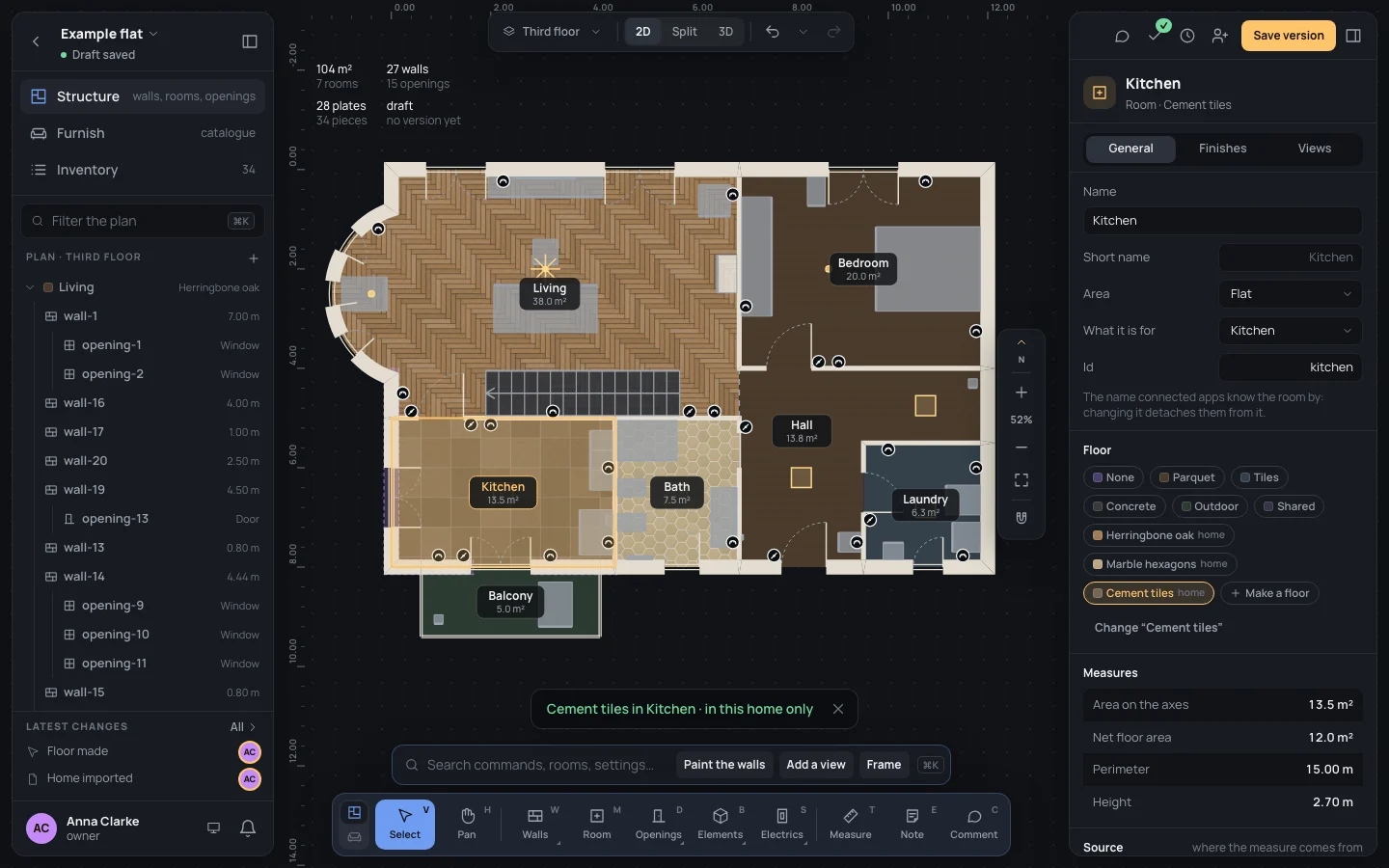Open the Example flat project menu
The image size is (1389, 868).
109,34
